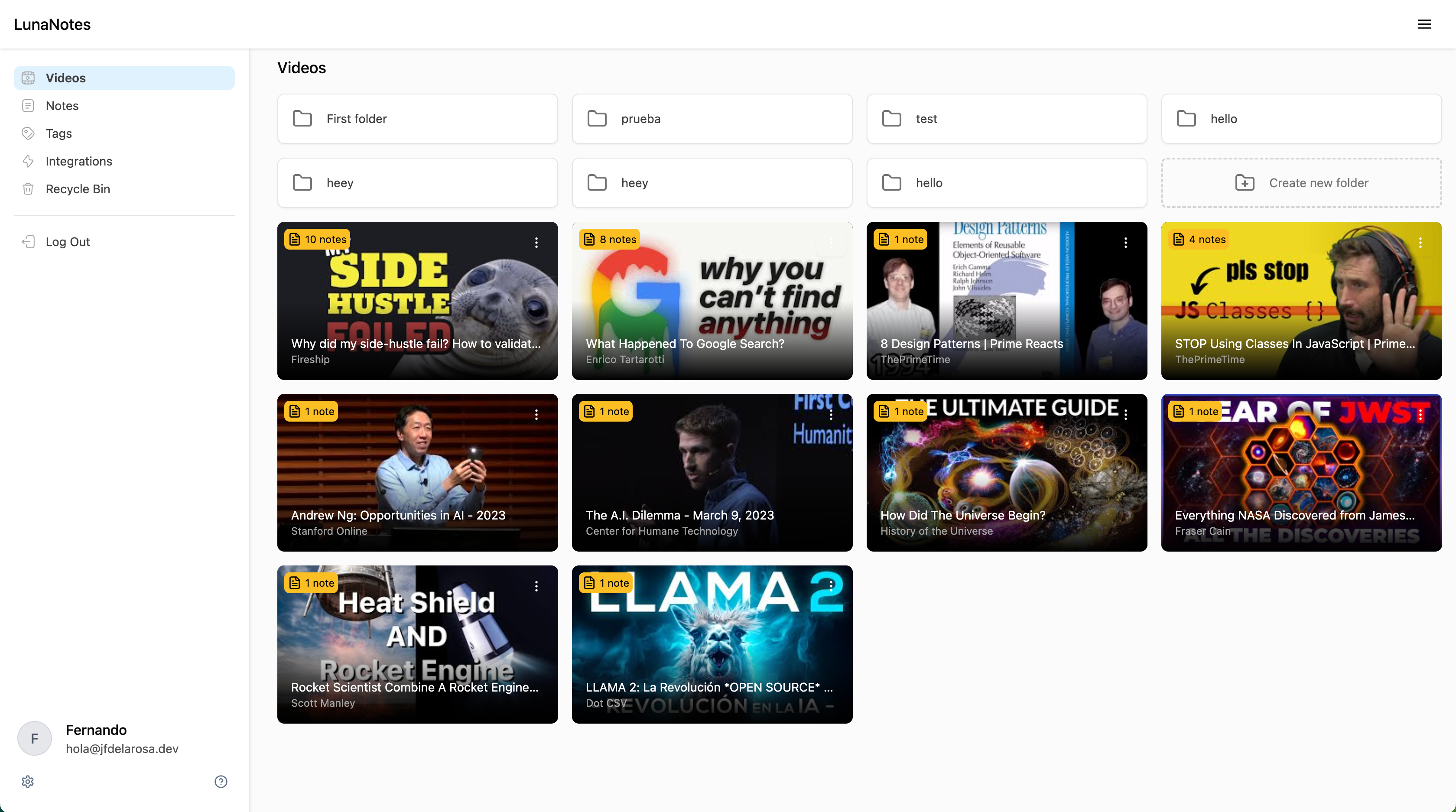Screen dimensions: 1456x812
Task: Click the First folder's folder icon
Action: (302, 119)
